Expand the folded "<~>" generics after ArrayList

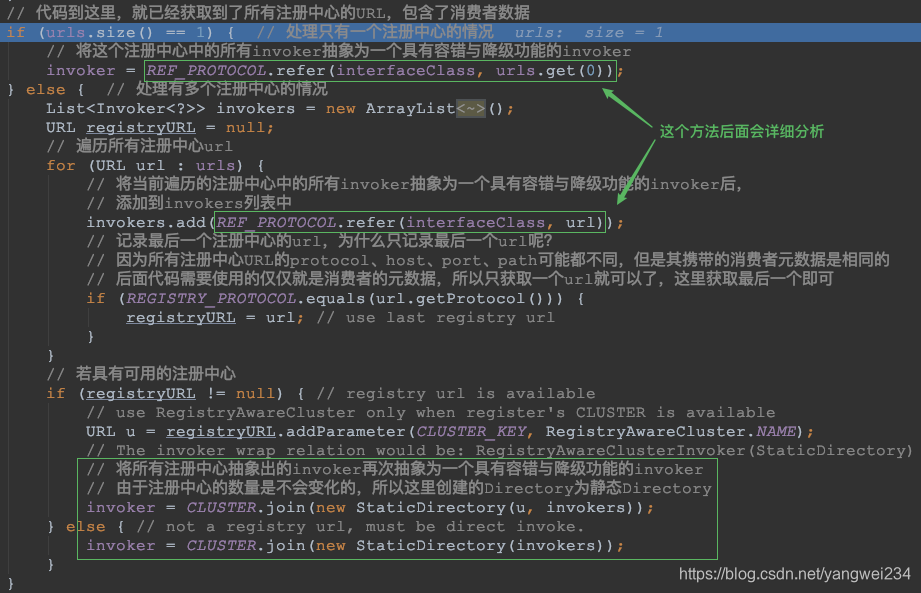(470, 109)
